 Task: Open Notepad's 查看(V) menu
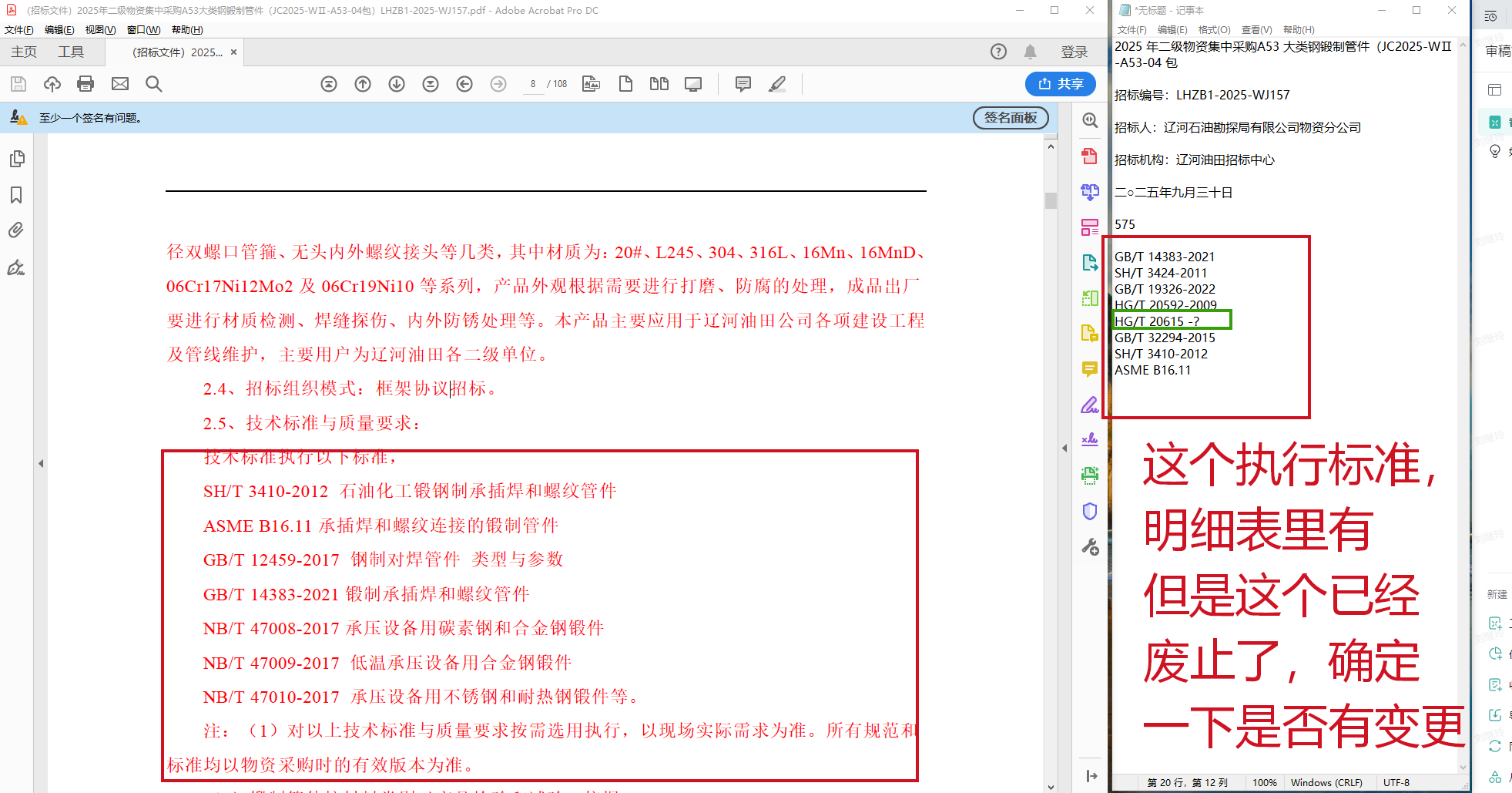tap(1257, 30)
